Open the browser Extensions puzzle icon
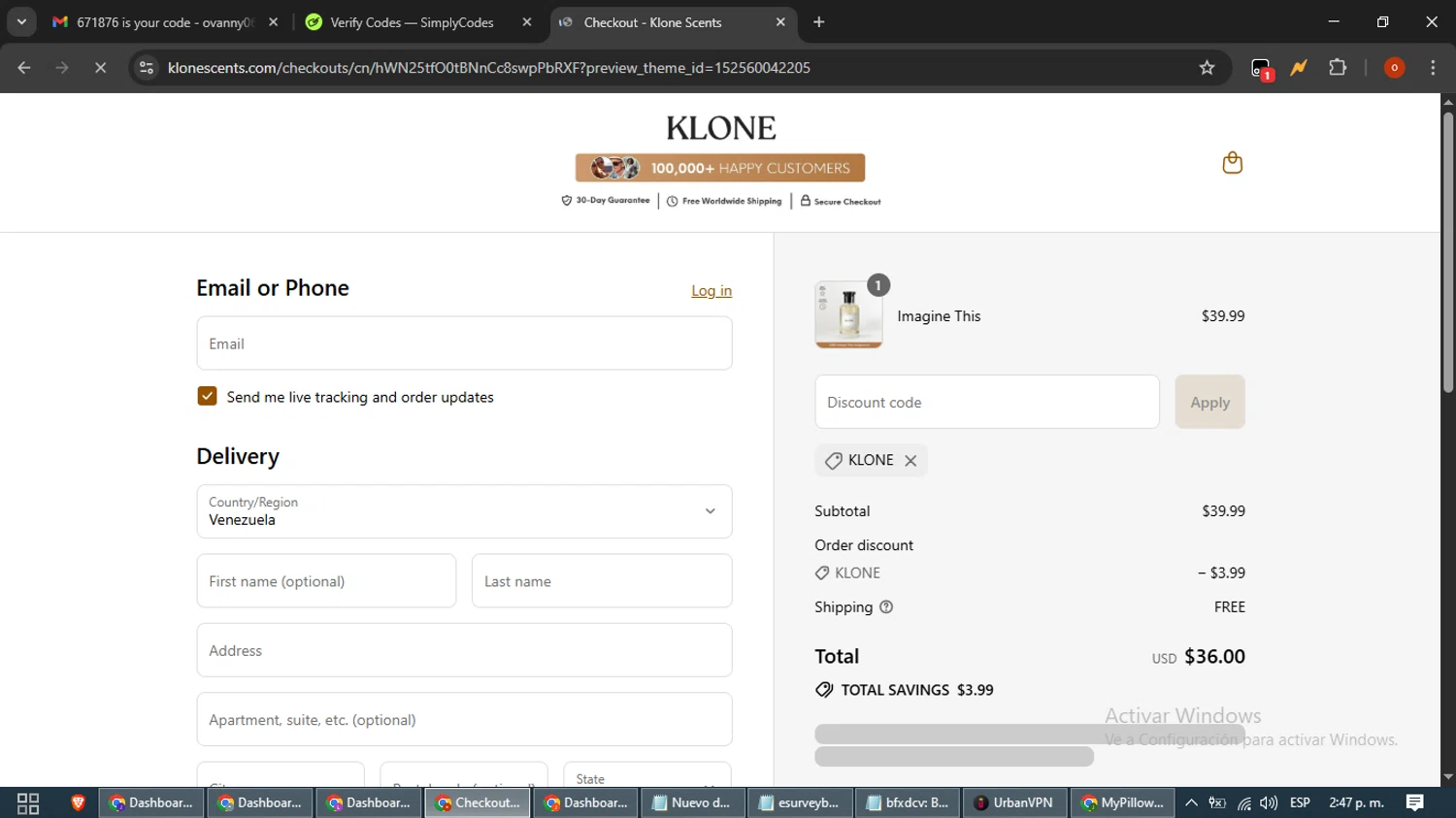 pos(1338,68)
